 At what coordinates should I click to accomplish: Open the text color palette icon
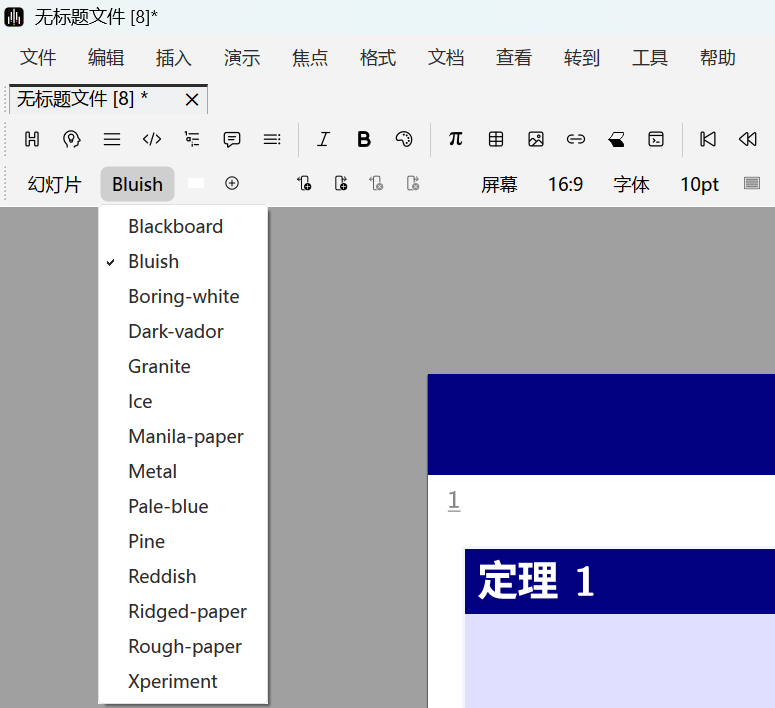point(404,139)
